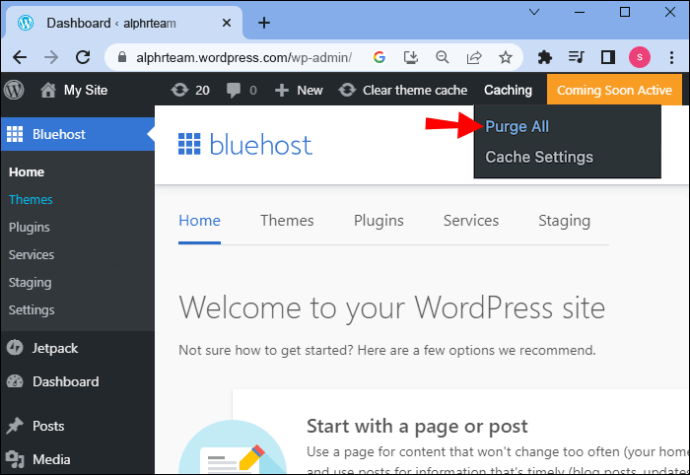
Task: Open the Jetpack menu
Action: [x=55, y=348]
